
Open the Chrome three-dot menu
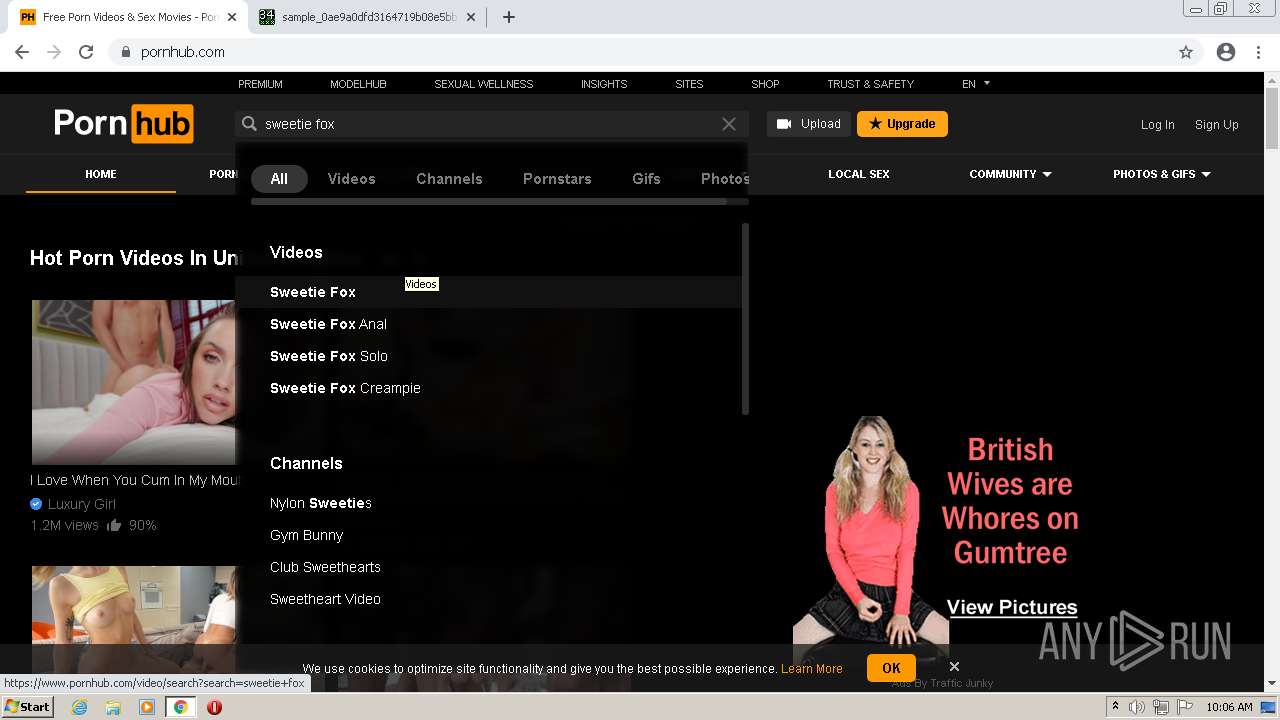click(x=1258, y=52)
